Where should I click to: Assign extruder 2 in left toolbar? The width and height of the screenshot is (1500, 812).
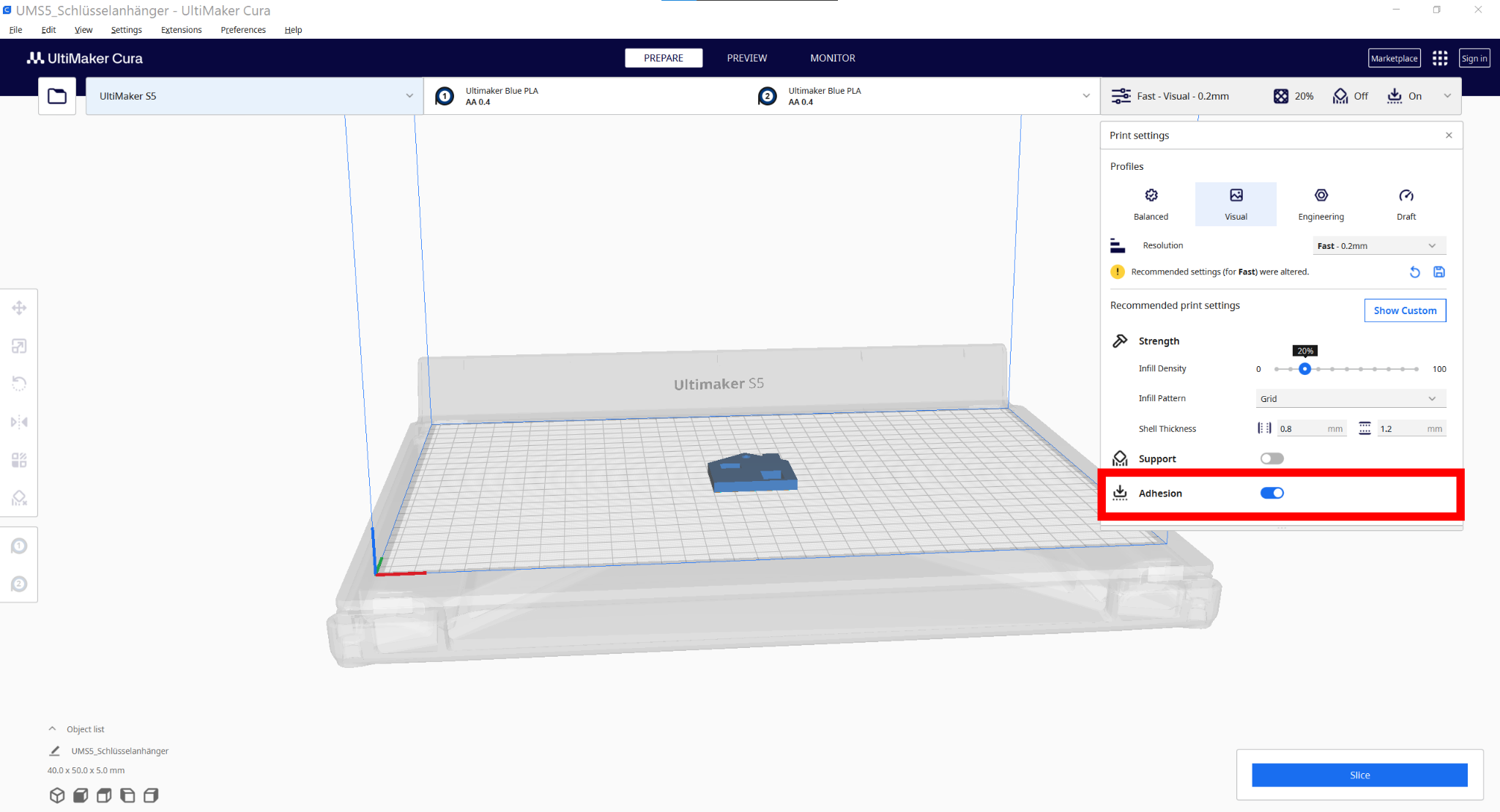[x=19, y=584]
